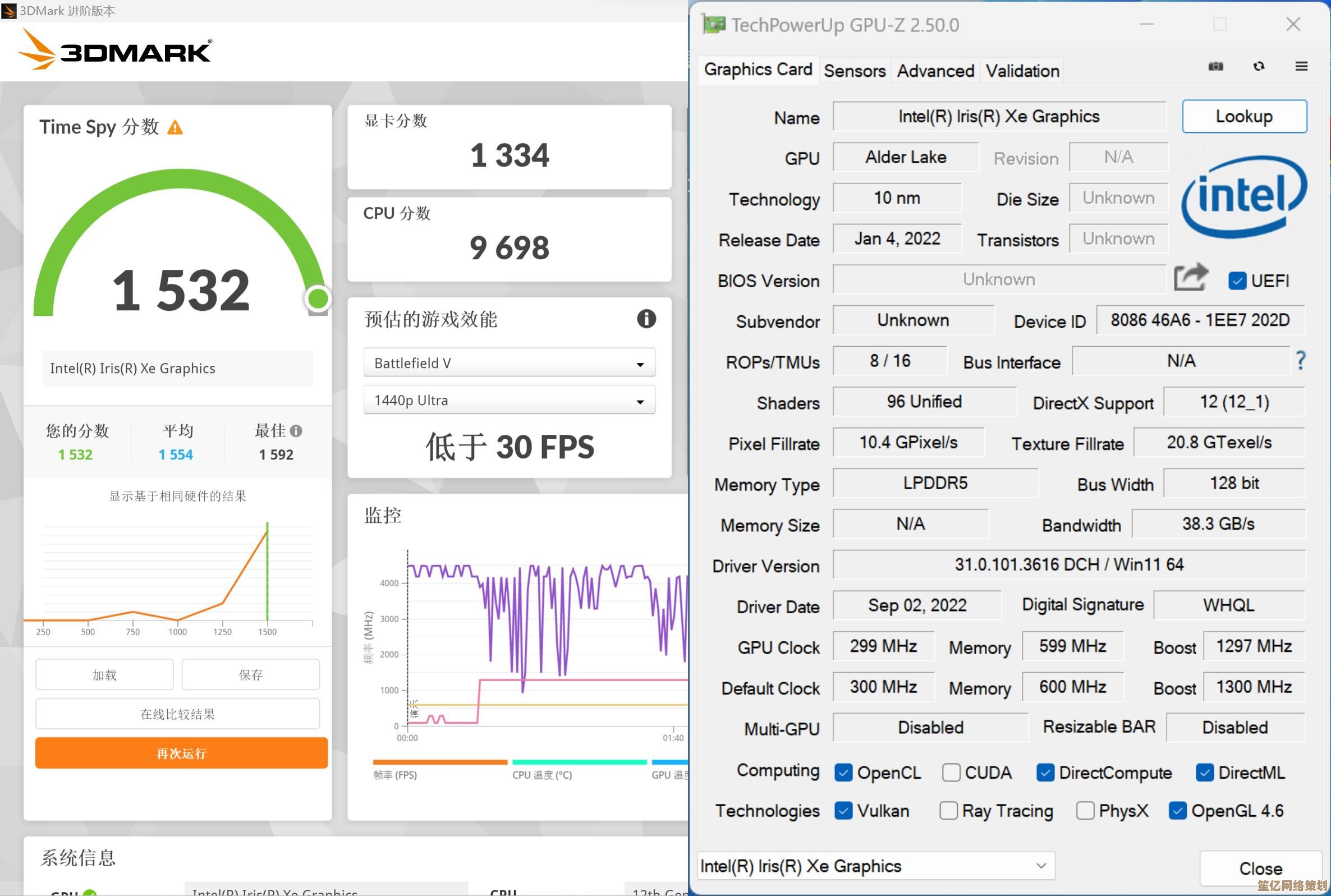Screen dimensions: 1331x896
Task: Click the 监控 panel heading
Action: 383,516
